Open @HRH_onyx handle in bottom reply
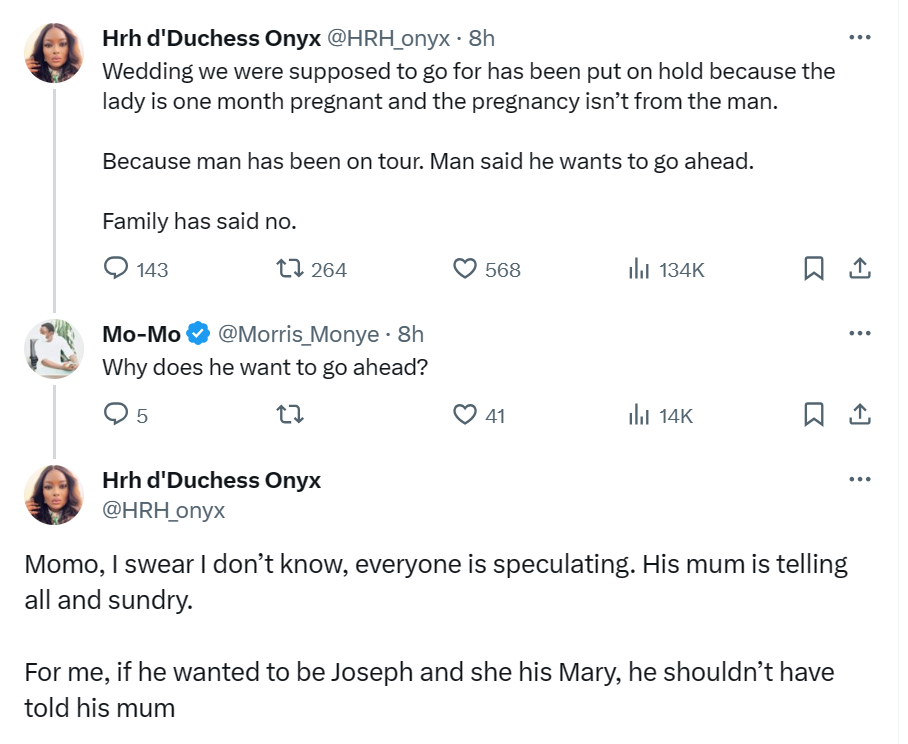This screenshot has height=744, width=908. 164,511
